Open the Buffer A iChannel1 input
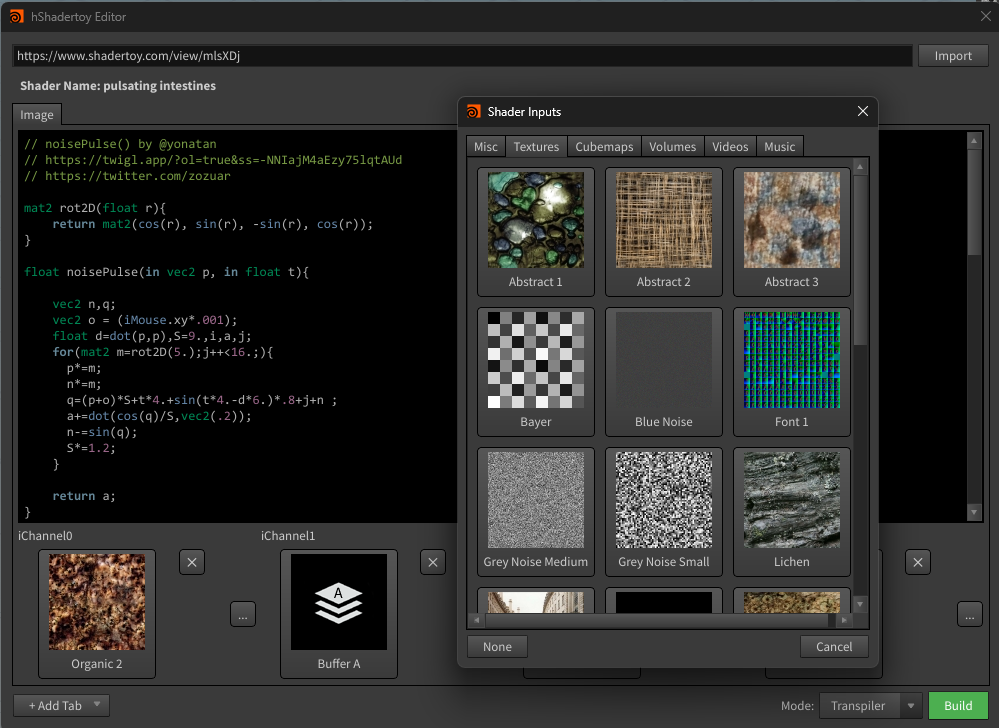Image resolution: width=999 pixels, height=728 pixels. (x=339, y=614)
